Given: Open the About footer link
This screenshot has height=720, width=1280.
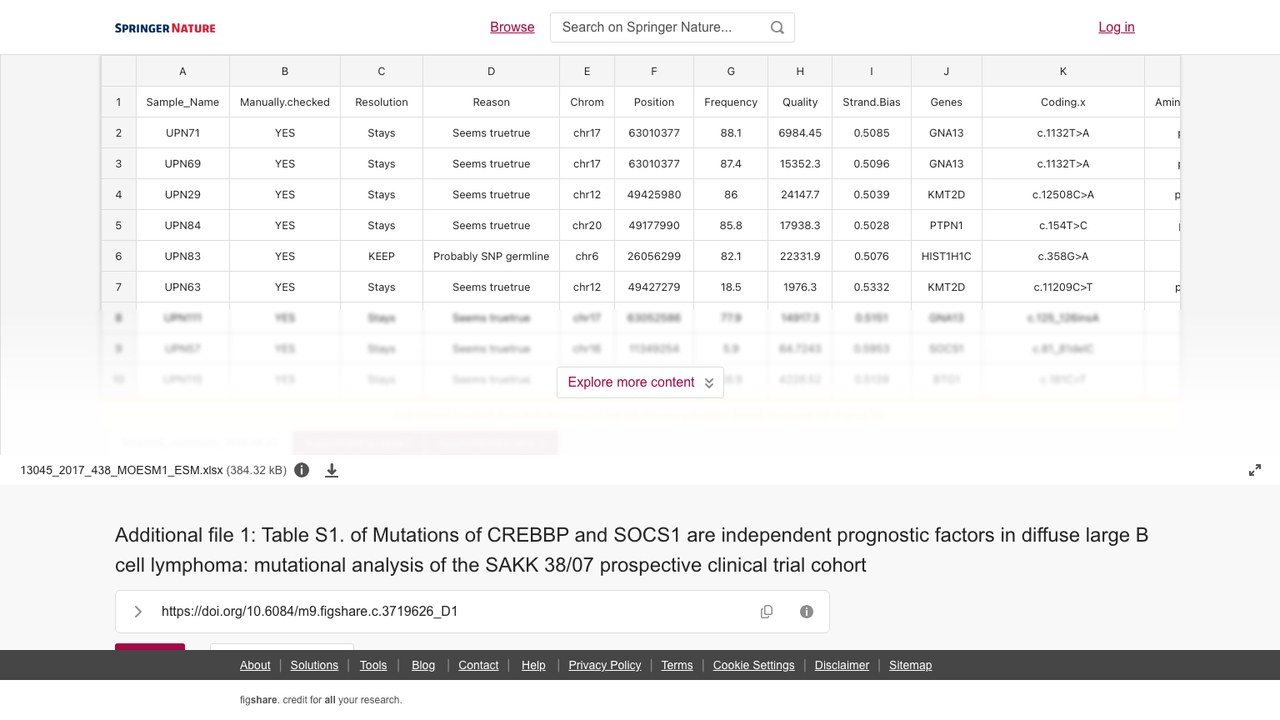Looking at the screenshot, I should [x=255, y=665].
